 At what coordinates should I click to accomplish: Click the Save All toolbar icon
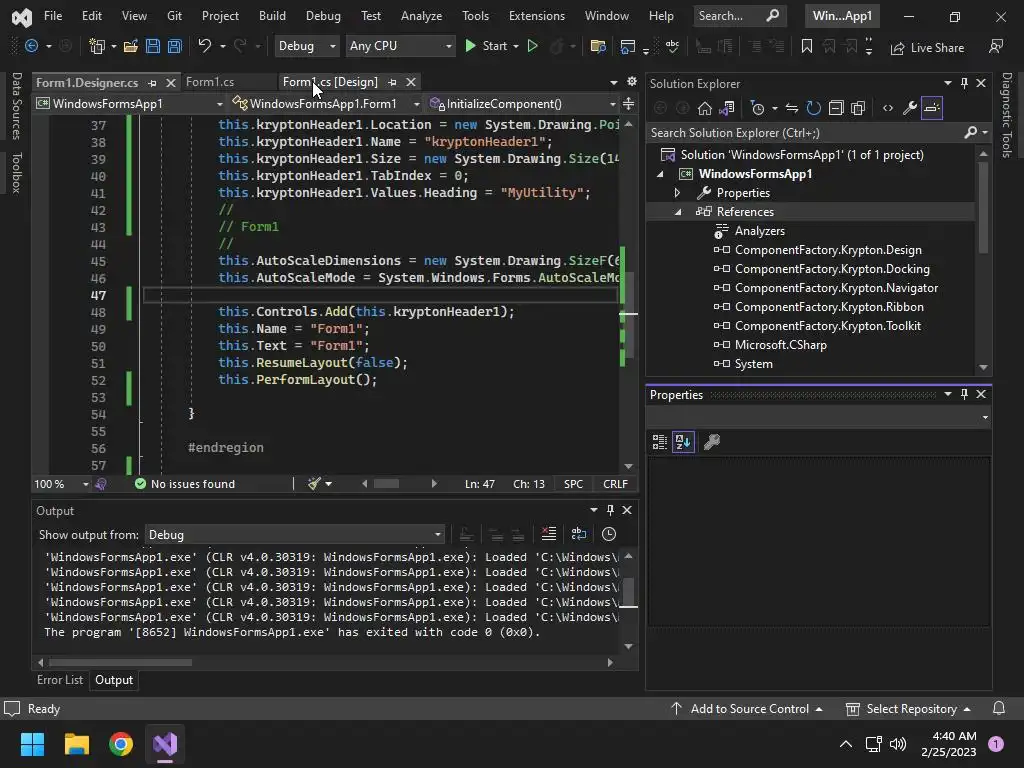(x=174, y=46)
